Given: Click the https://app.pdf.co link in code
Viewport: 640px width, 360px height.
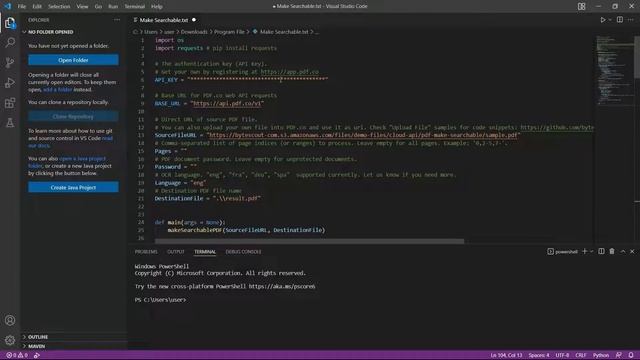Looking at the screenshot, I should 289,72.
